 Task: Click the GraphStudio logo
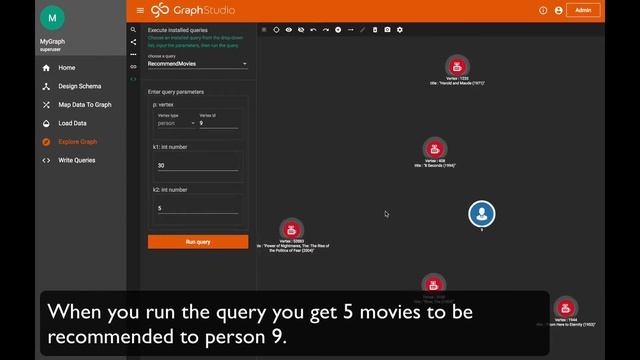(193, 10)
